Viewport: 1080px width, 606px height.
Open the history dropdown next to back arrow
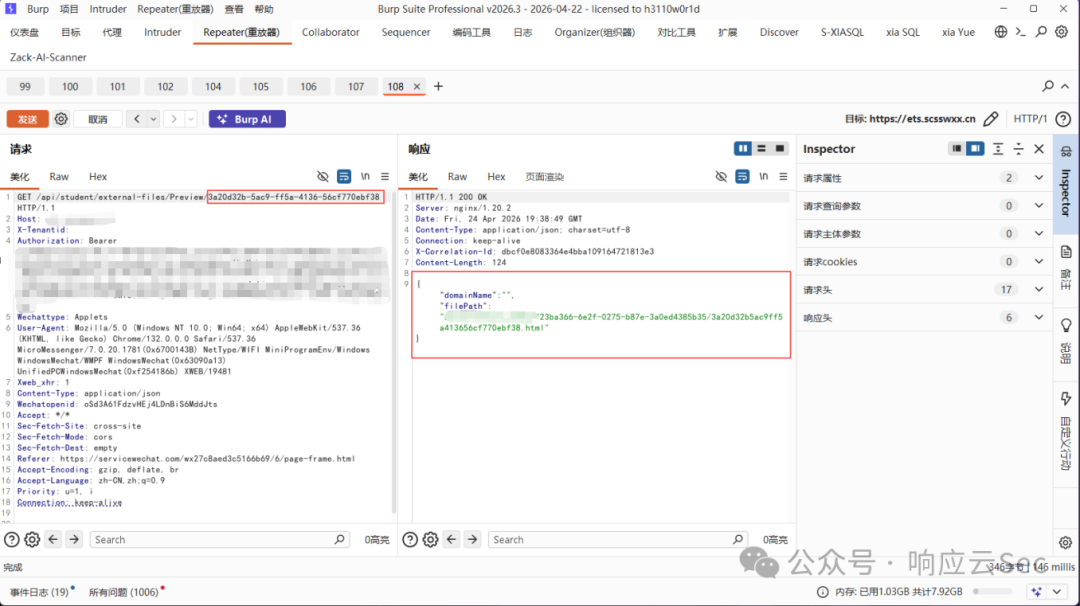click(x=153, y=119)
